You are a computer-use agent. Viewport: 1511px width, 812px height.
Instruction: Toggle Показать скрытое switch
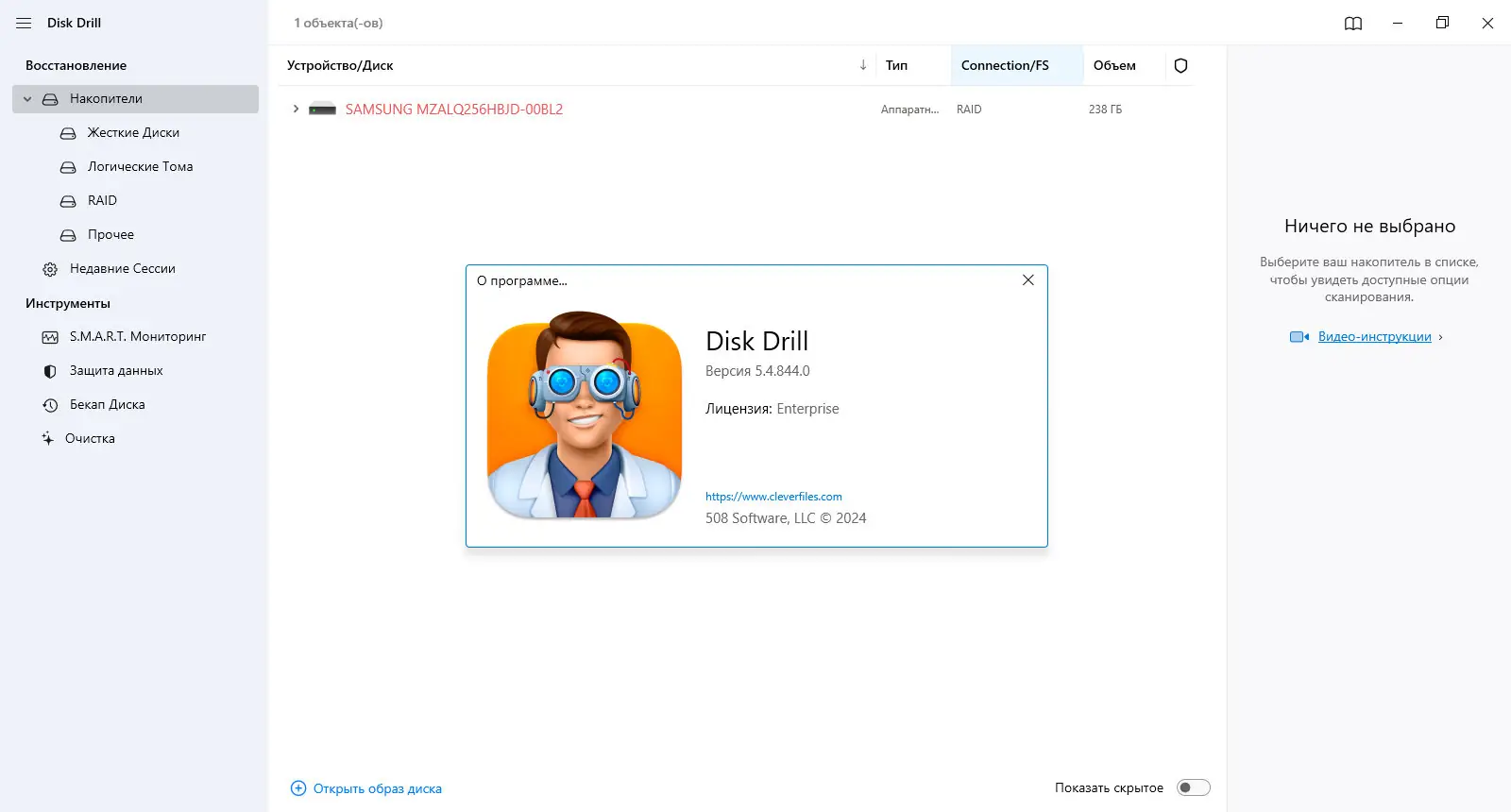click(1194, 787)
